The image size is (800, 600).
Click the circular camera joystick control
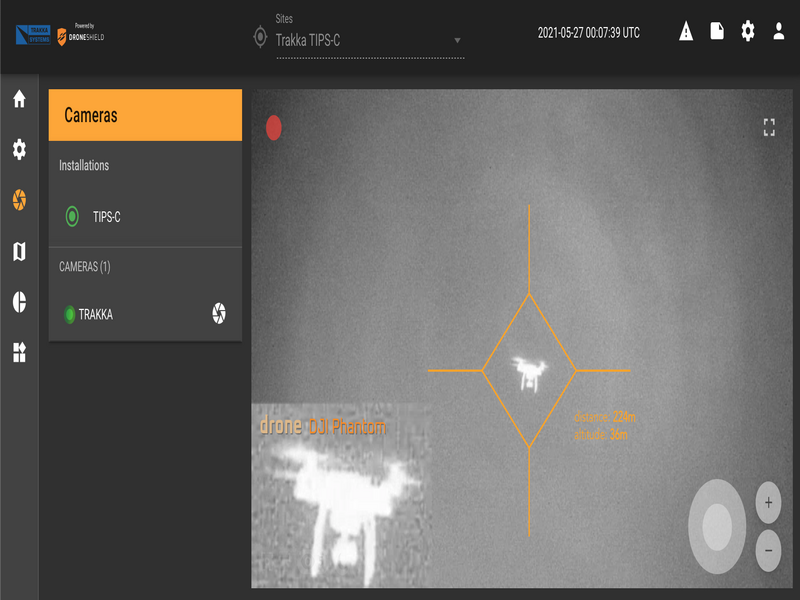click(717, 527)
